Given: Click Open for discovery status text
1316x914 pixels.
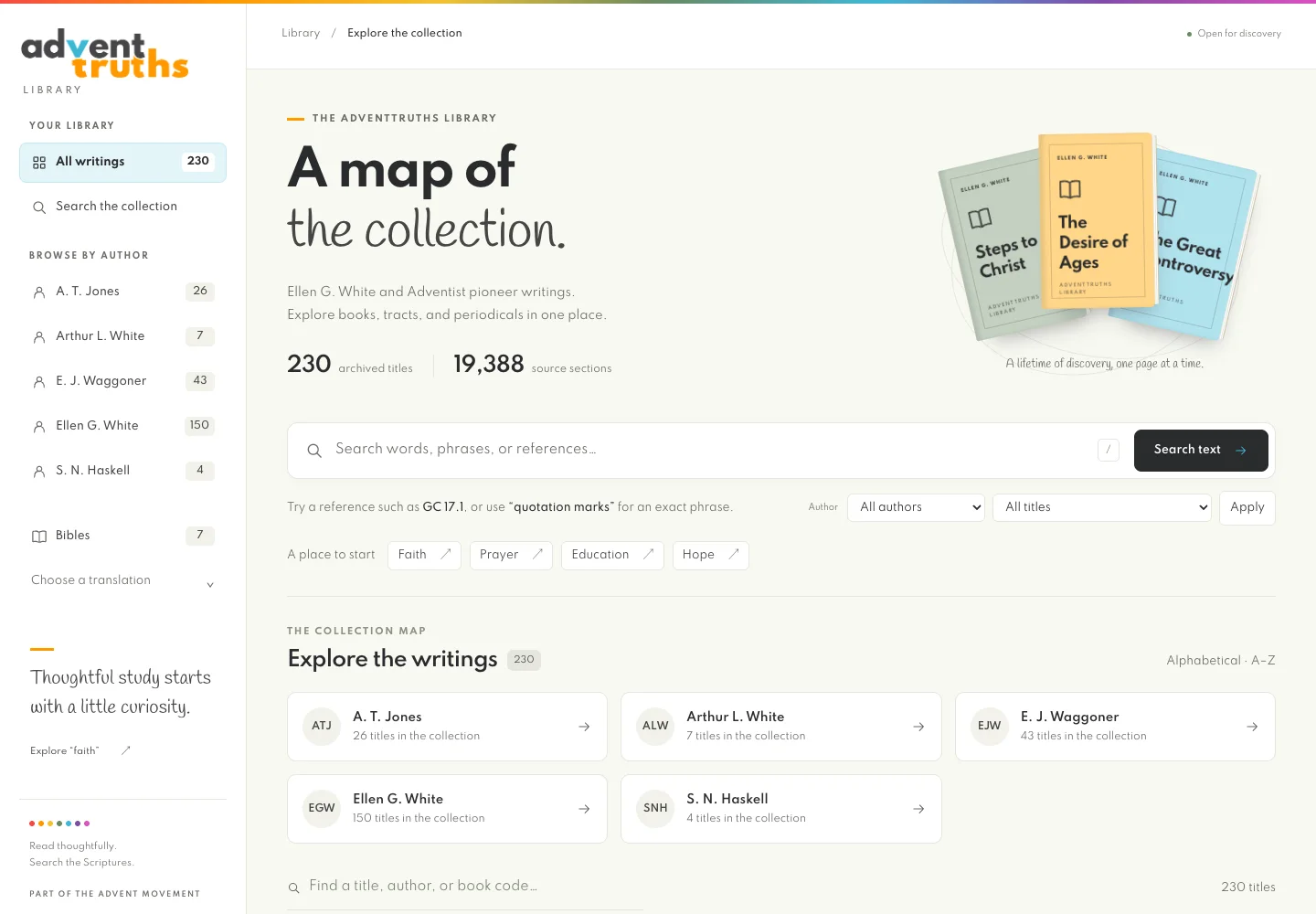Looking at the screenshot, I should (1239, 34).
